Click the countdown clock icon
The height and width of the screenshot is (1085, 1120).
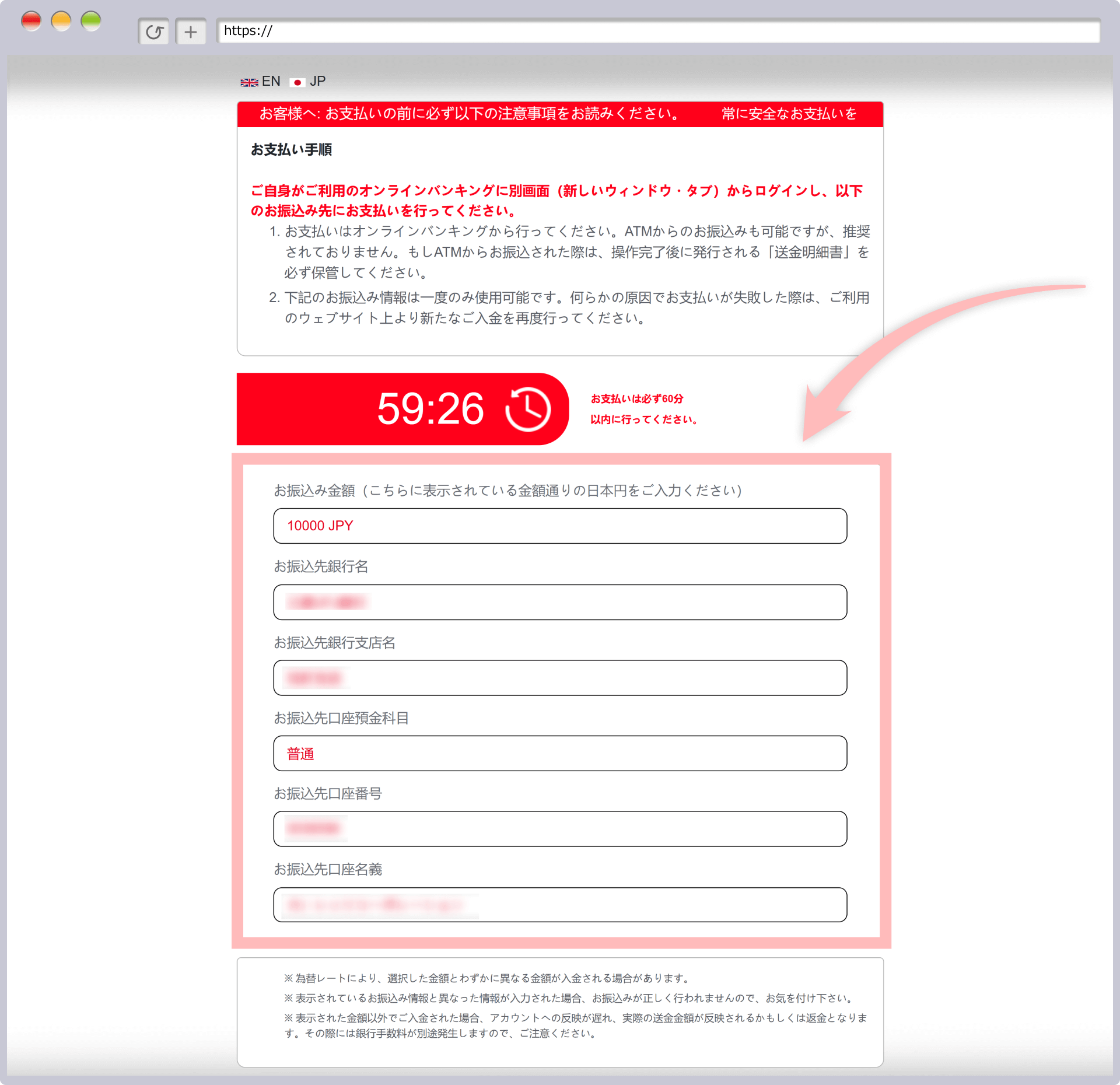pyautogui.click(x=527, y=409)
